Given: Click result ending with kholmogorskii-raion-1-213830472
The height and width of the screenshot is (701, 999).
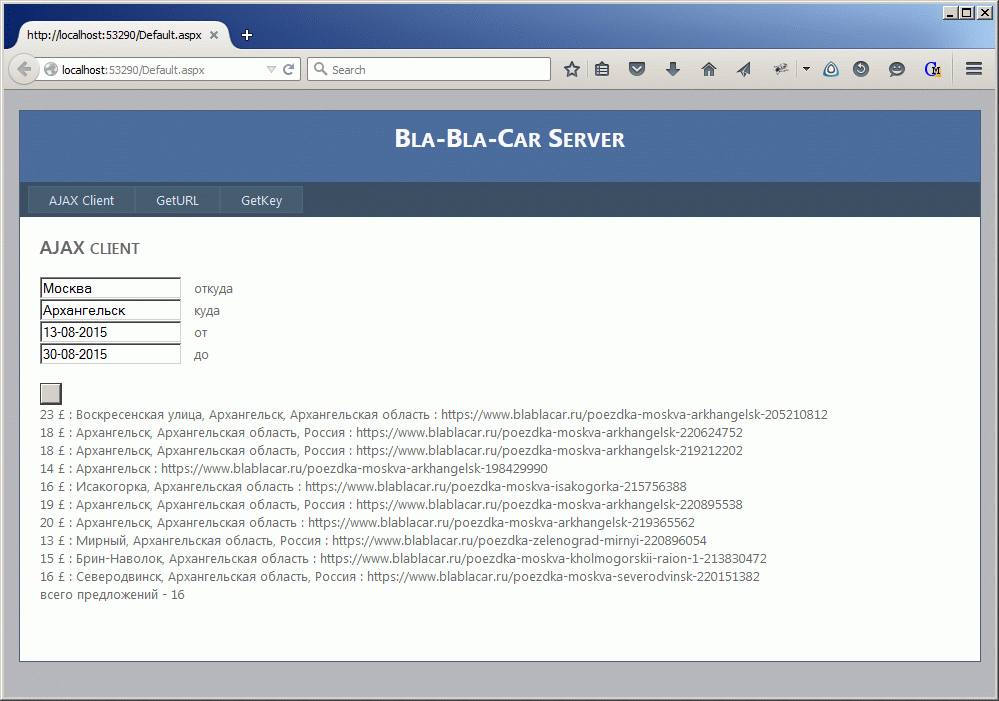Looking at the screenshot, I should tap(403, 558).
